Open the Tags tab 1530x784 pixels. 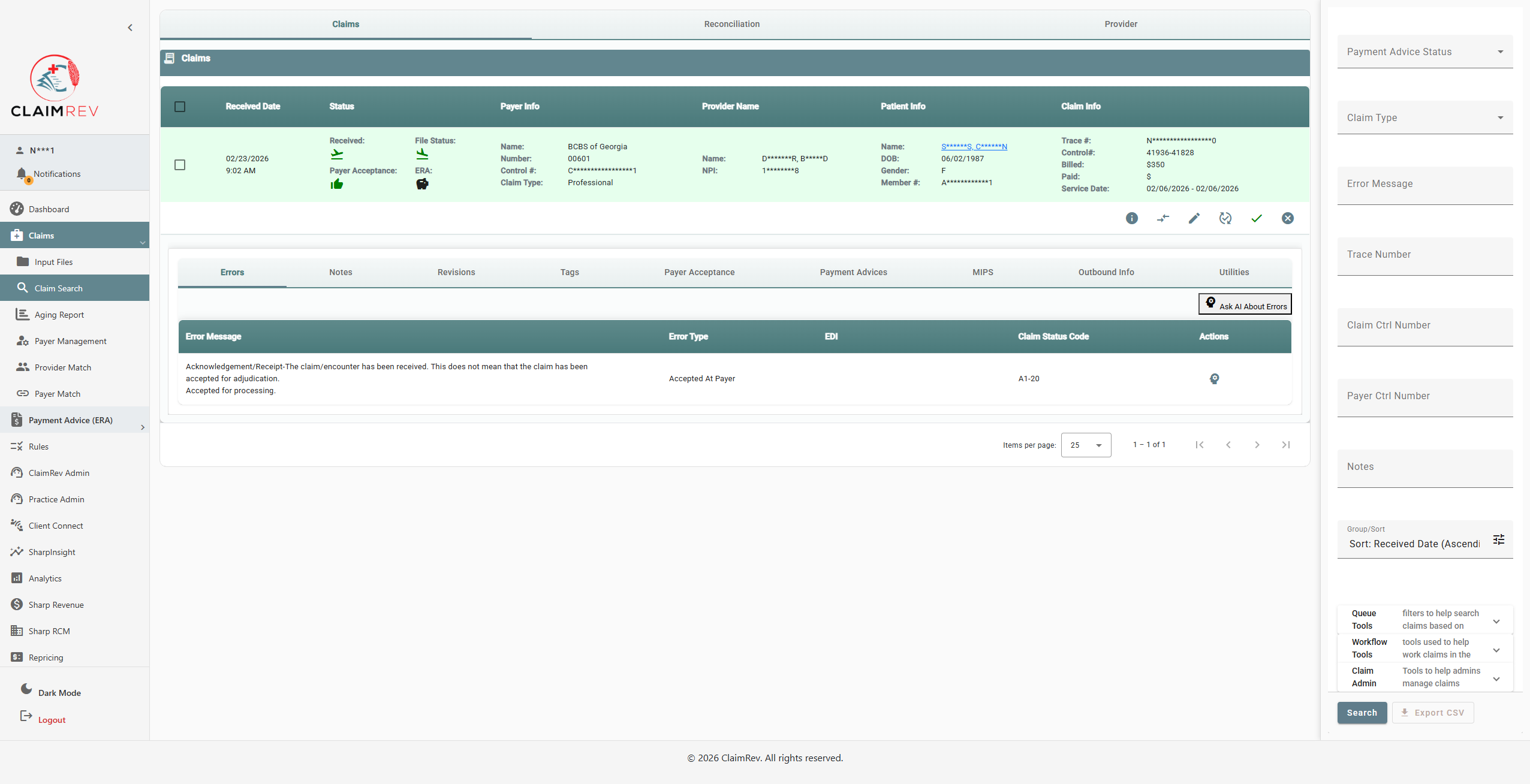point(570,272)
